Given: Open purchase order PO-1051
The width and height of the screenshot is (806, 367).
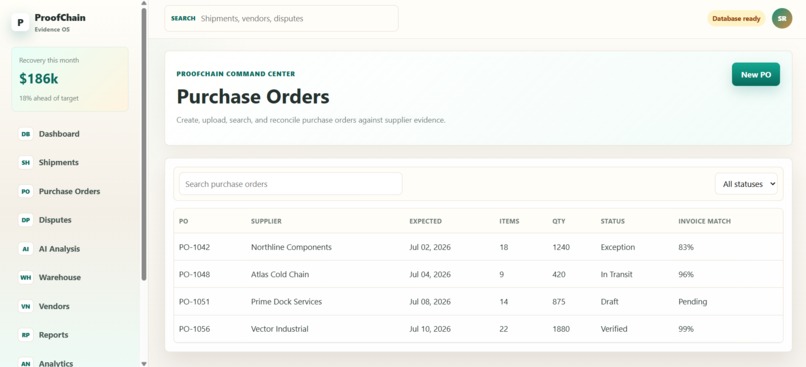Looking at the screenshot, I should (x=194, y=302).
